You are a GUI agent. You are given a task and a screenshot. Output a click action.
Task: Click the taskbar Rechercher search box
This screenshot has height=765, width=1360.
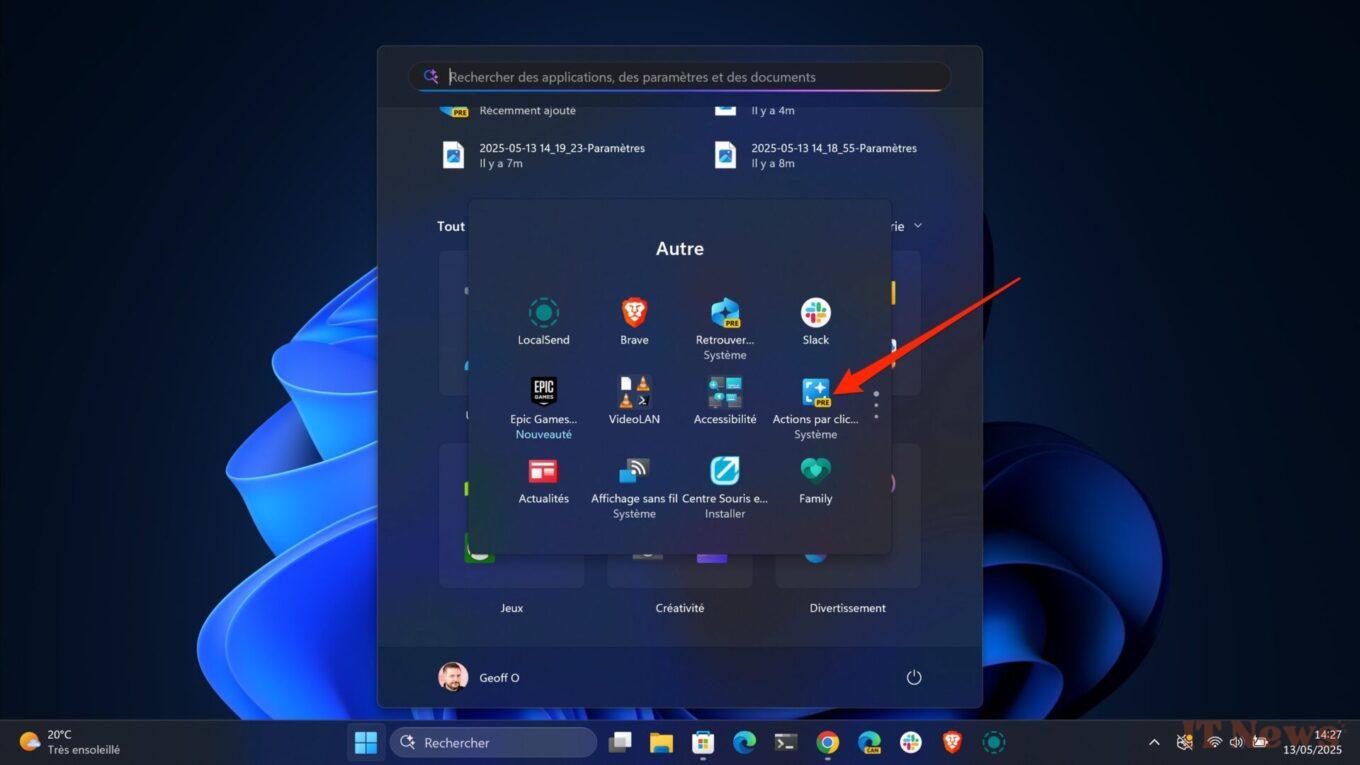coord(493,742)
